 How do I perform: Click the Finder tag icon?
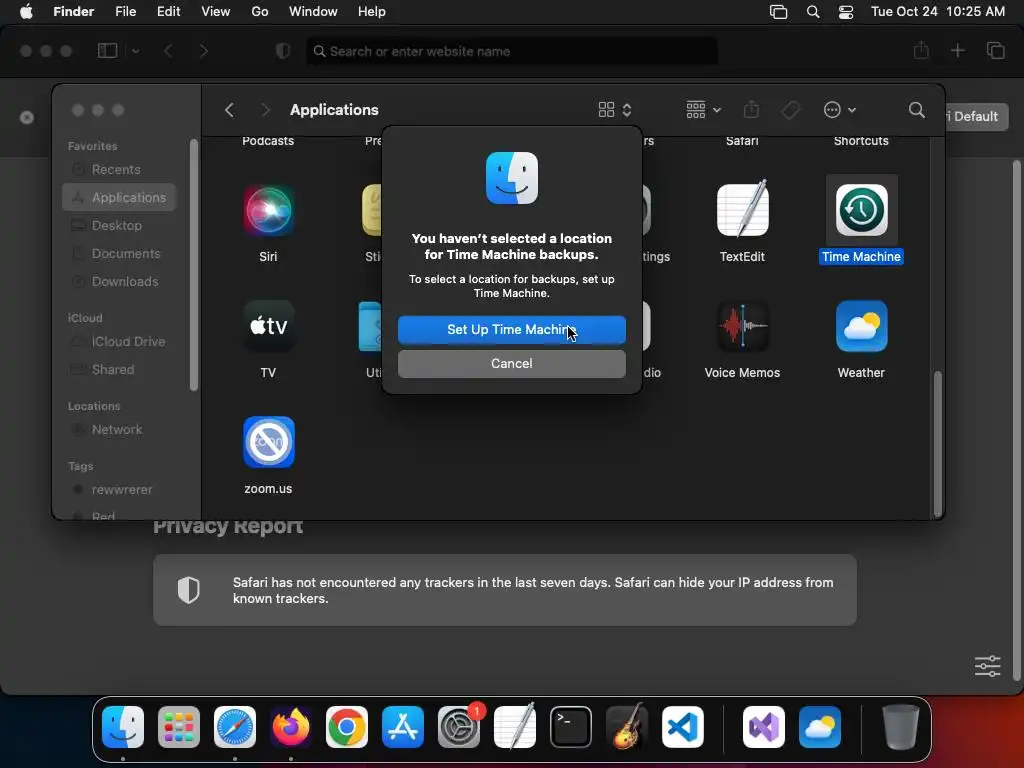click(790, 110)
